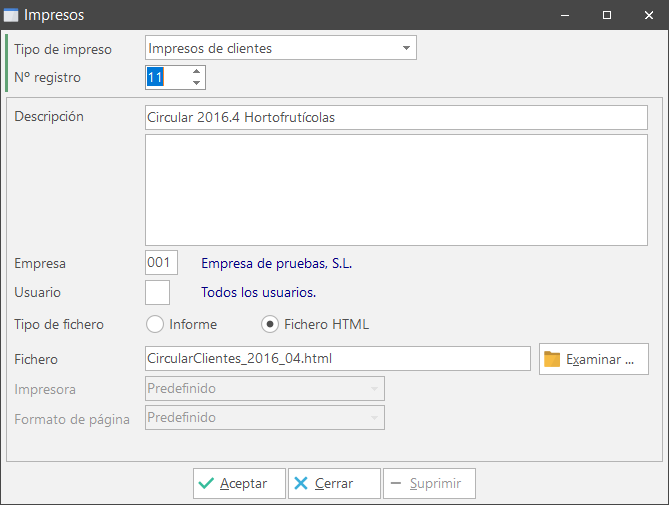Select the Fichero HTML radio option
This screenshot has width=669, height=505.
(x=269, y=324)
